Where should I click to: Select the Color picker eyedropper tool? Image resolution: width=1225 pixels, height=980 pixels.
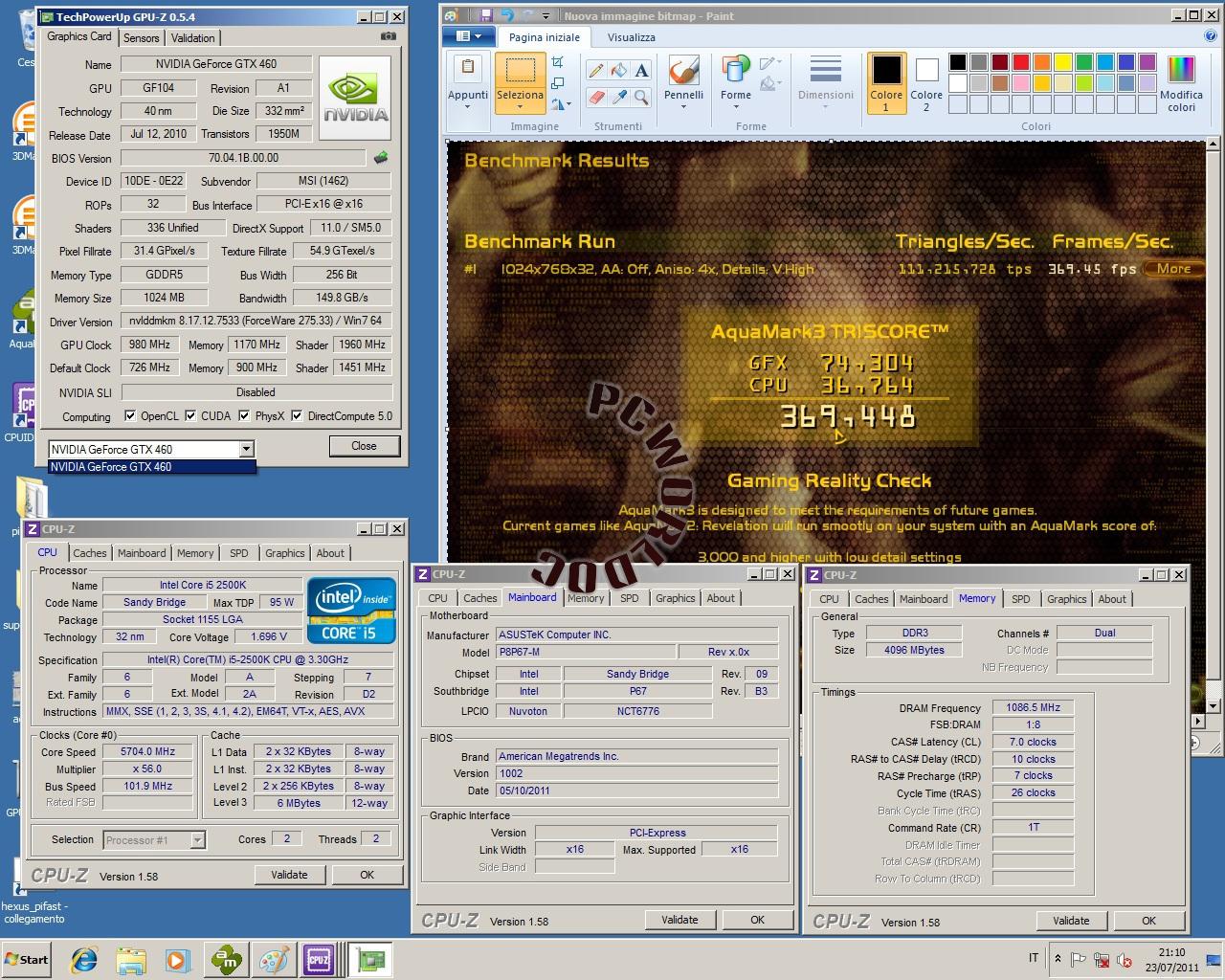click(x=618, y=97)
